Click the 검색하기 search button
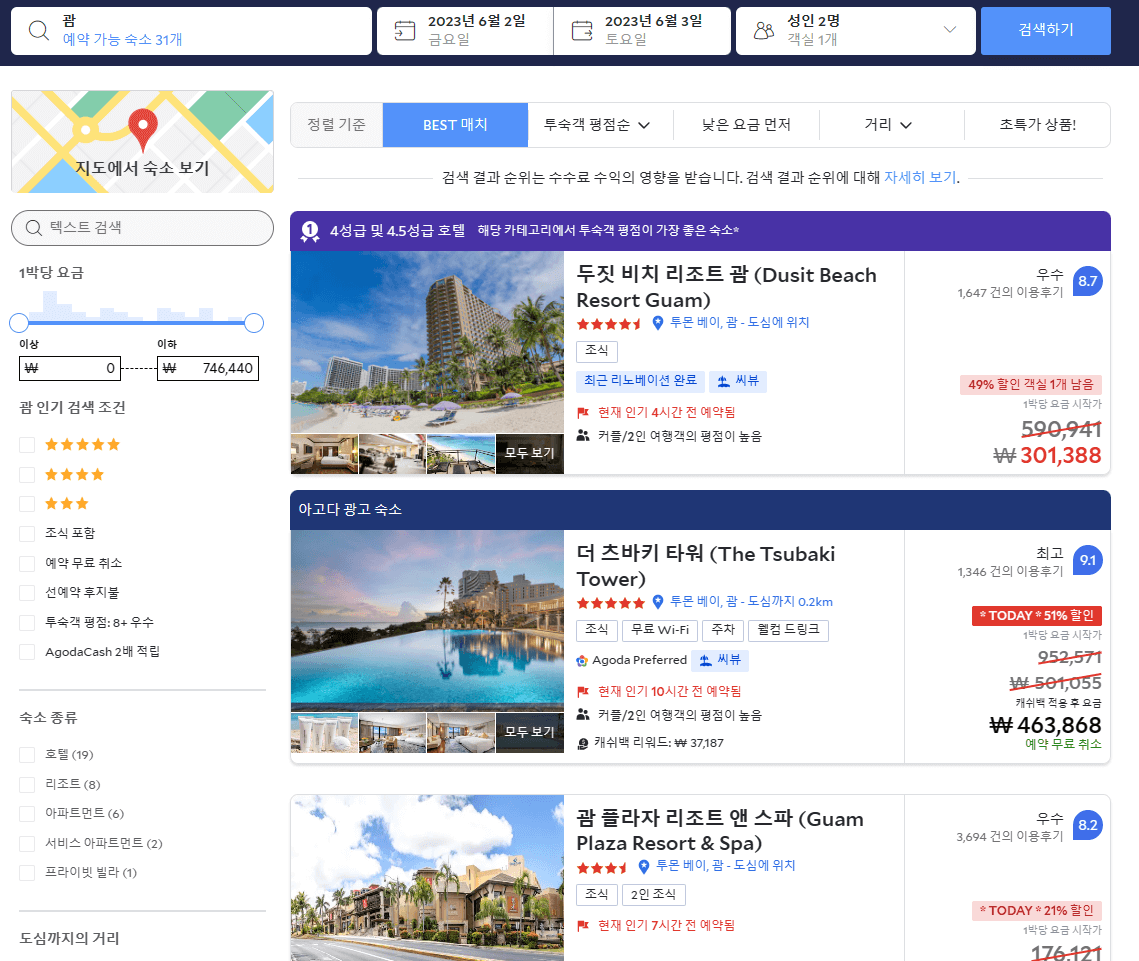 coord(1045,31)
